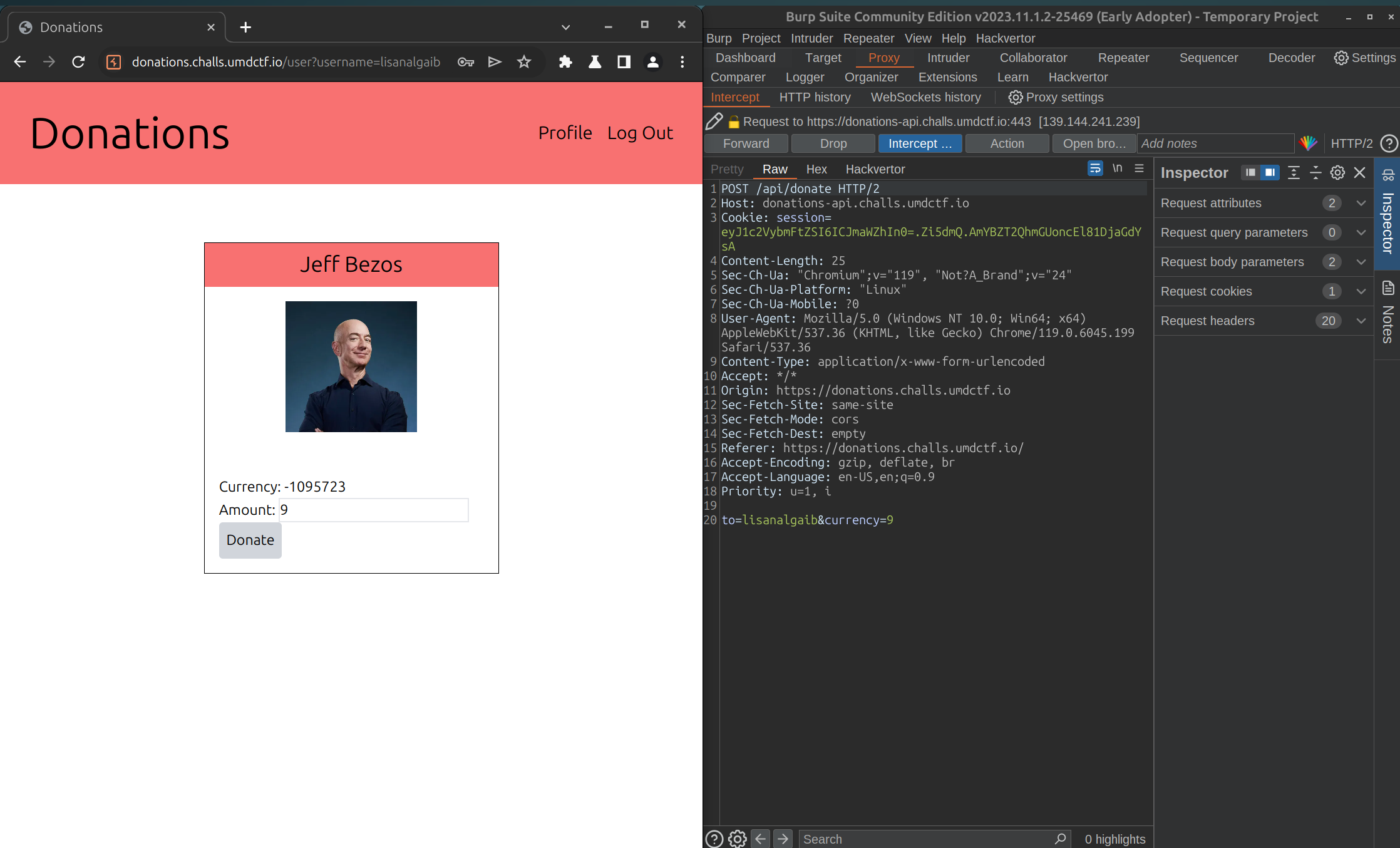
Task: Open Burp Settings in the top tab bar
Action: click(x=1365, y=58)
